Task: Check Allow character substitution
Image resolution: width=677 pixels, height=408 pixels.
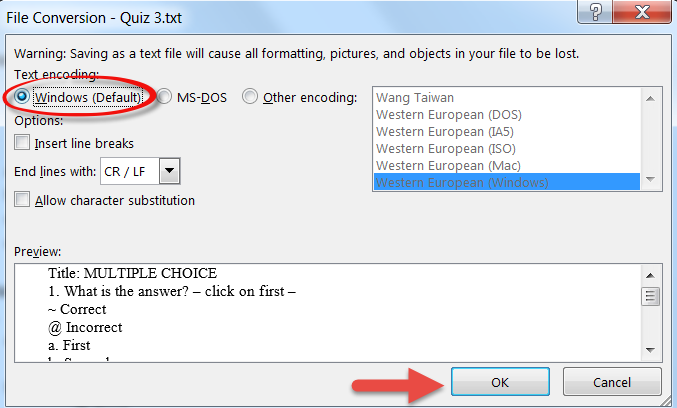Action: 22,200
